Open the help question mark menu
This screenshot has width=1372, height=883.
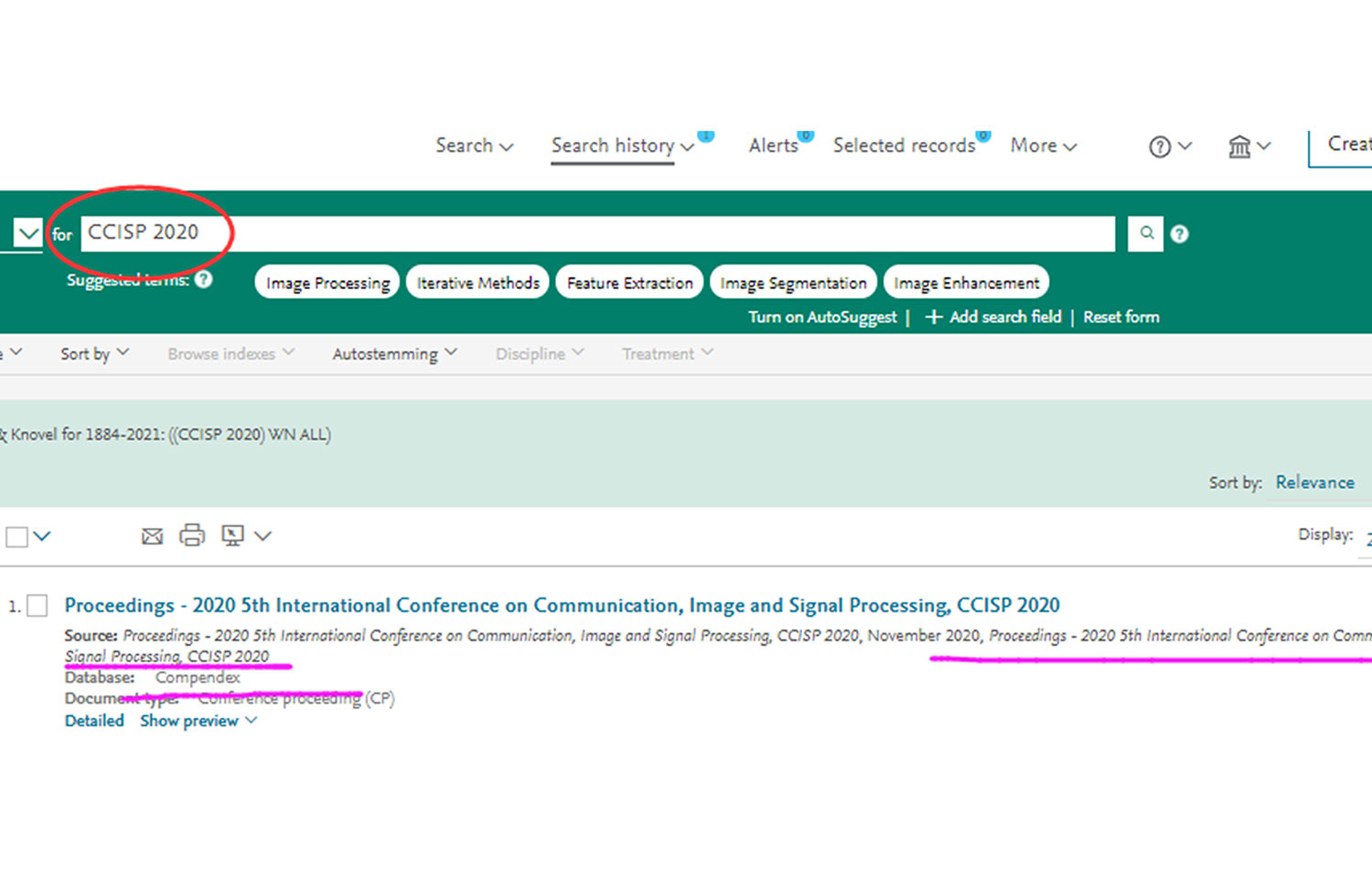1160,146
